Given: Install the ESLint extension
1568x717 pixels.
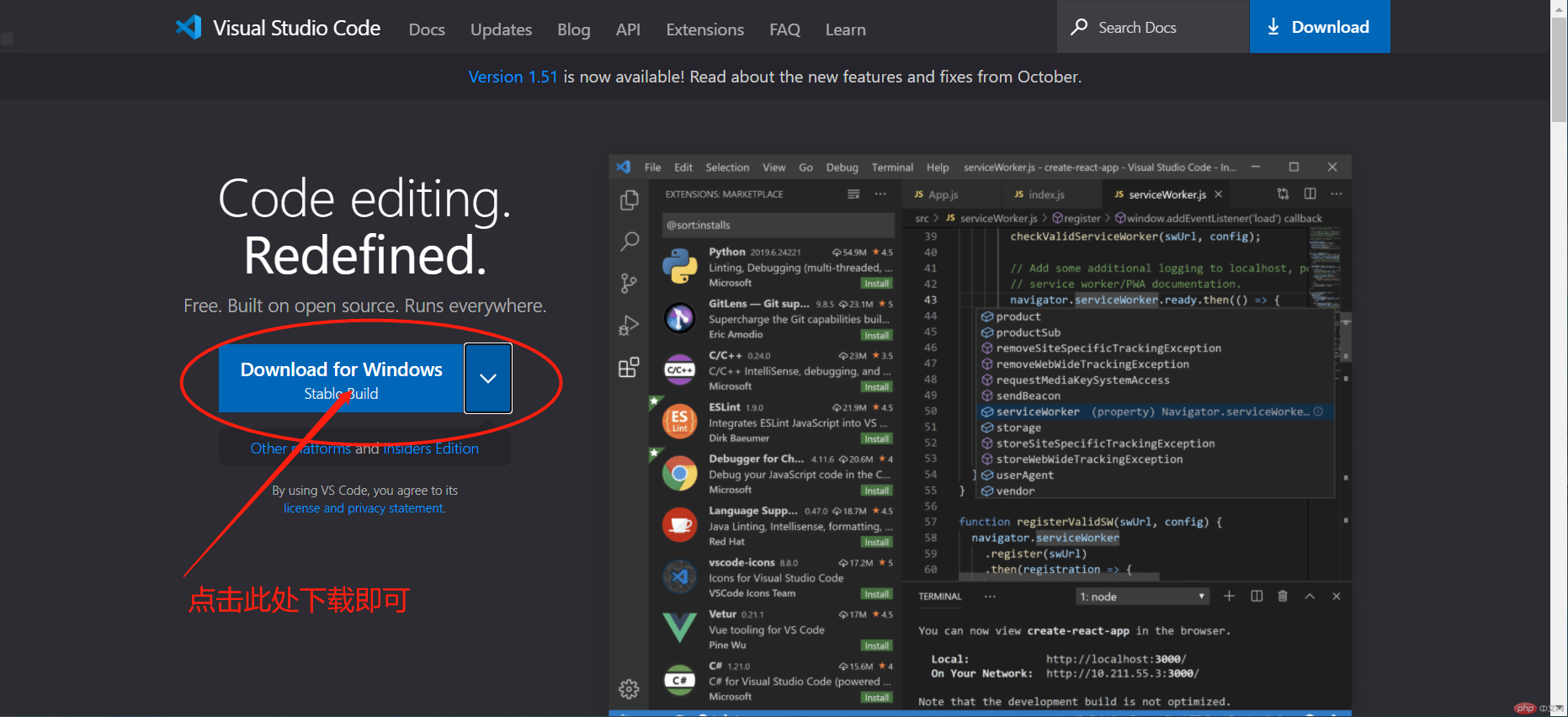Looking at the screenshot, I should click(876, 438).
